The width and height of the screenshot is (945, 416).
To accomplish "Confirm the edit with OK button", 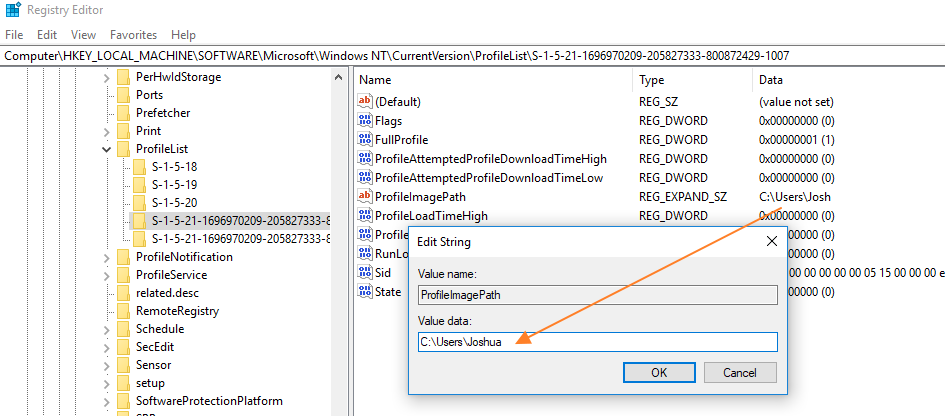I will coord(659,373).
